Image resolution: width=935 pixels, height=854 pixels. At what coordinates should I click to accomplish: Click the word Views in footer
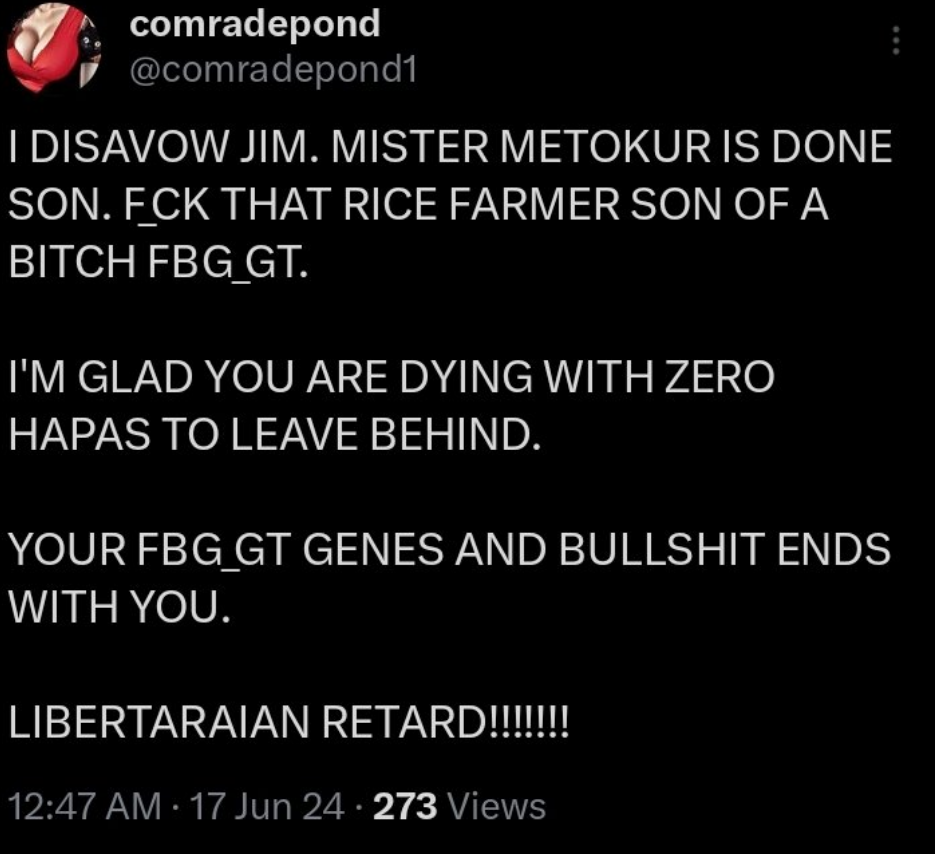(496, 806)
